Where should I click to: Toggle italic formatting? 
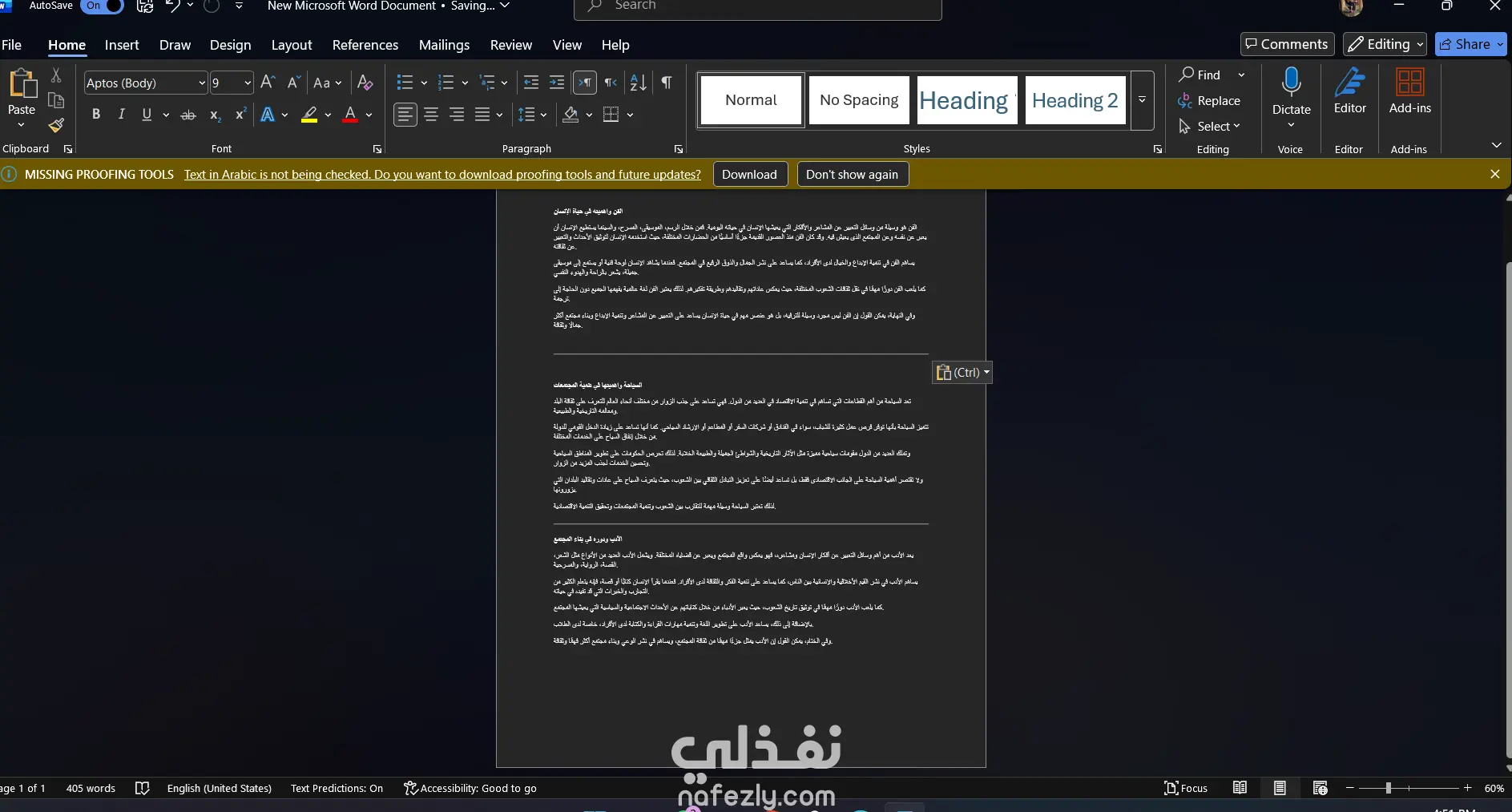point(121,115)
